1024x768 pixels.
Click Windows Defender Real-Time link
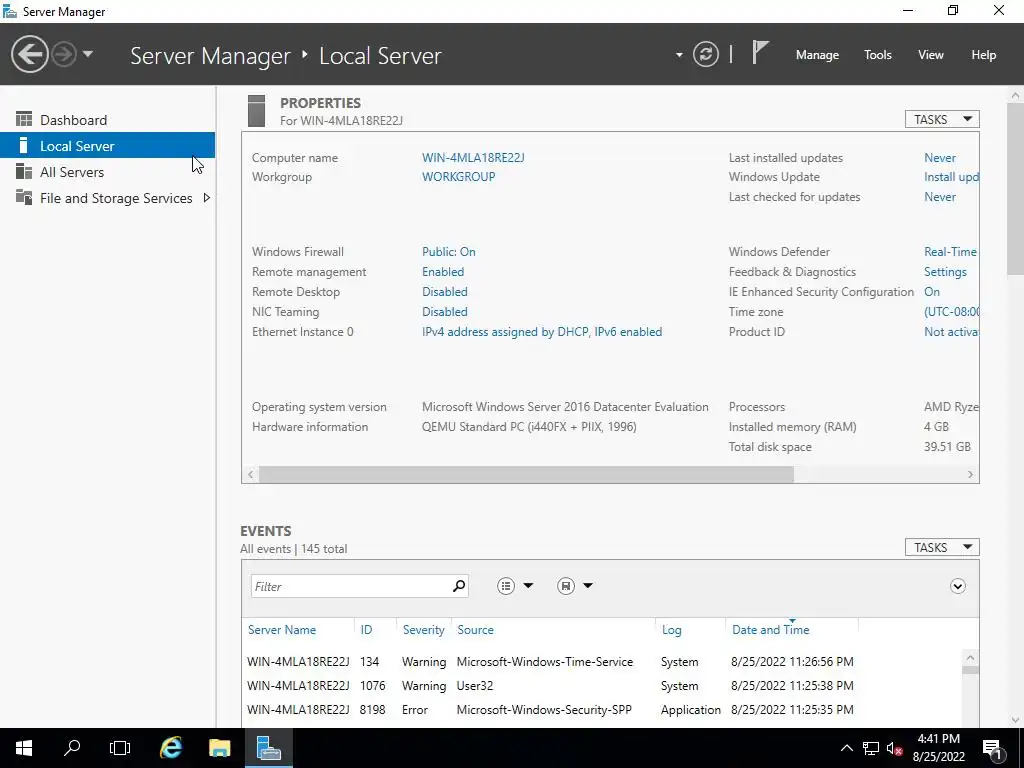tap(951, 251)
